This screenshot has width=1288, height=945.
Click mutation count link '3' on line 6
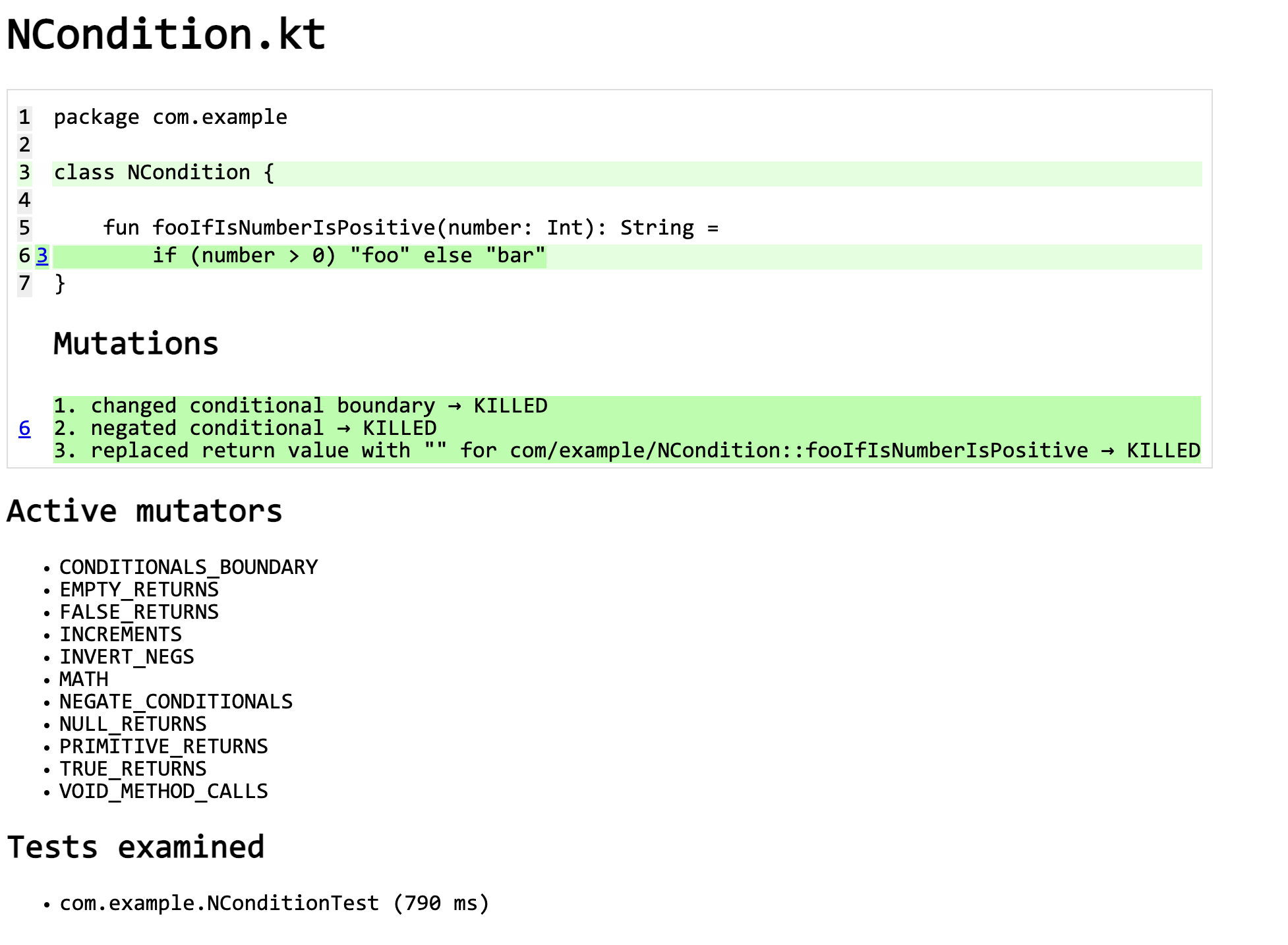pyautogui.click(x=42, y=256)
